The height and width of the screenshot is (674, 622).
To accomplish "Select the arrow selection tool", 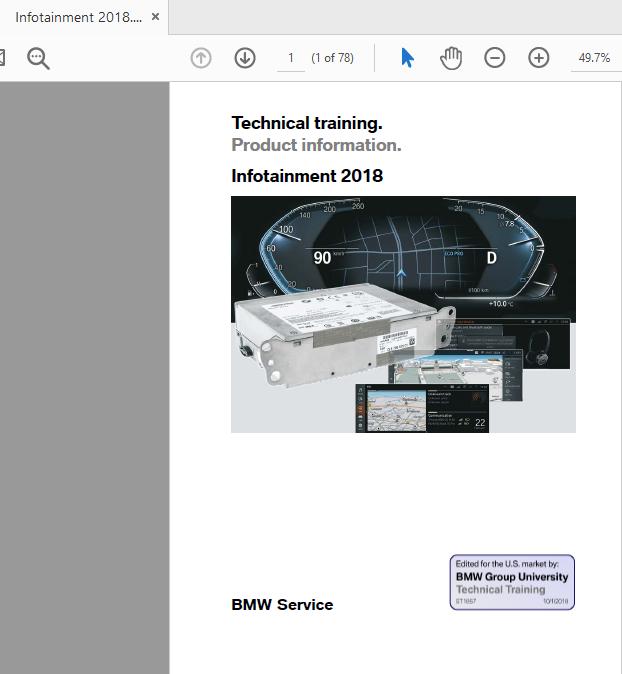I will point(407,58).
